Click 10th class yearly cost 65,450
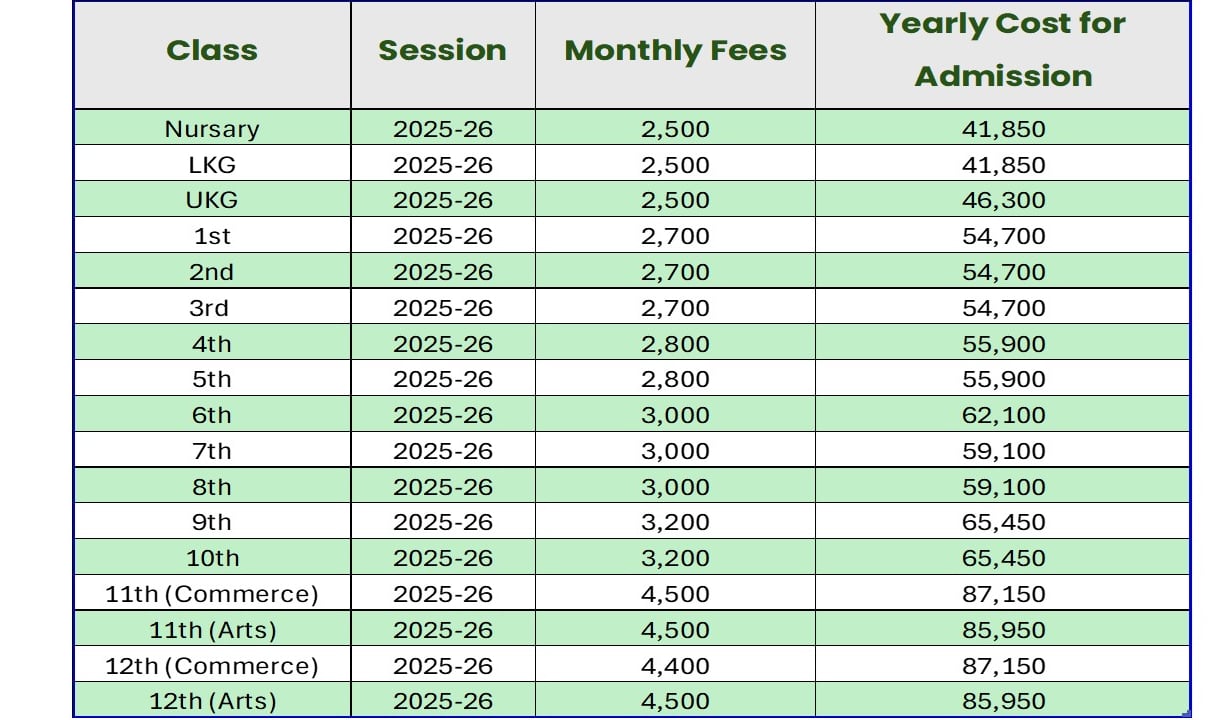1224x720 pixels. [x=1003, y=558]
